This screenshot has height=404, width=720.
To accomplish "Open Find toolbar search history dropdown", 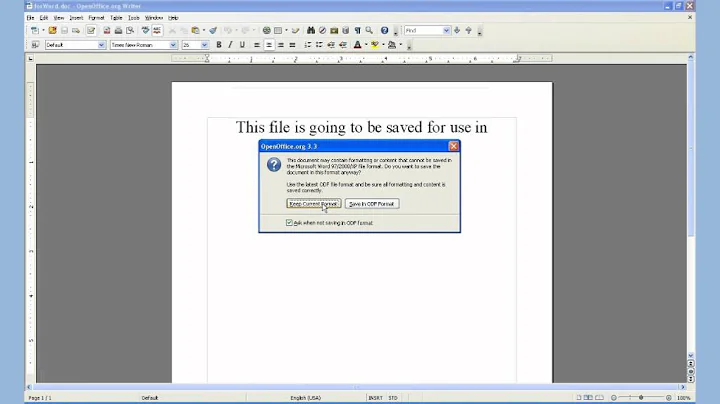I will coord(446,30).
